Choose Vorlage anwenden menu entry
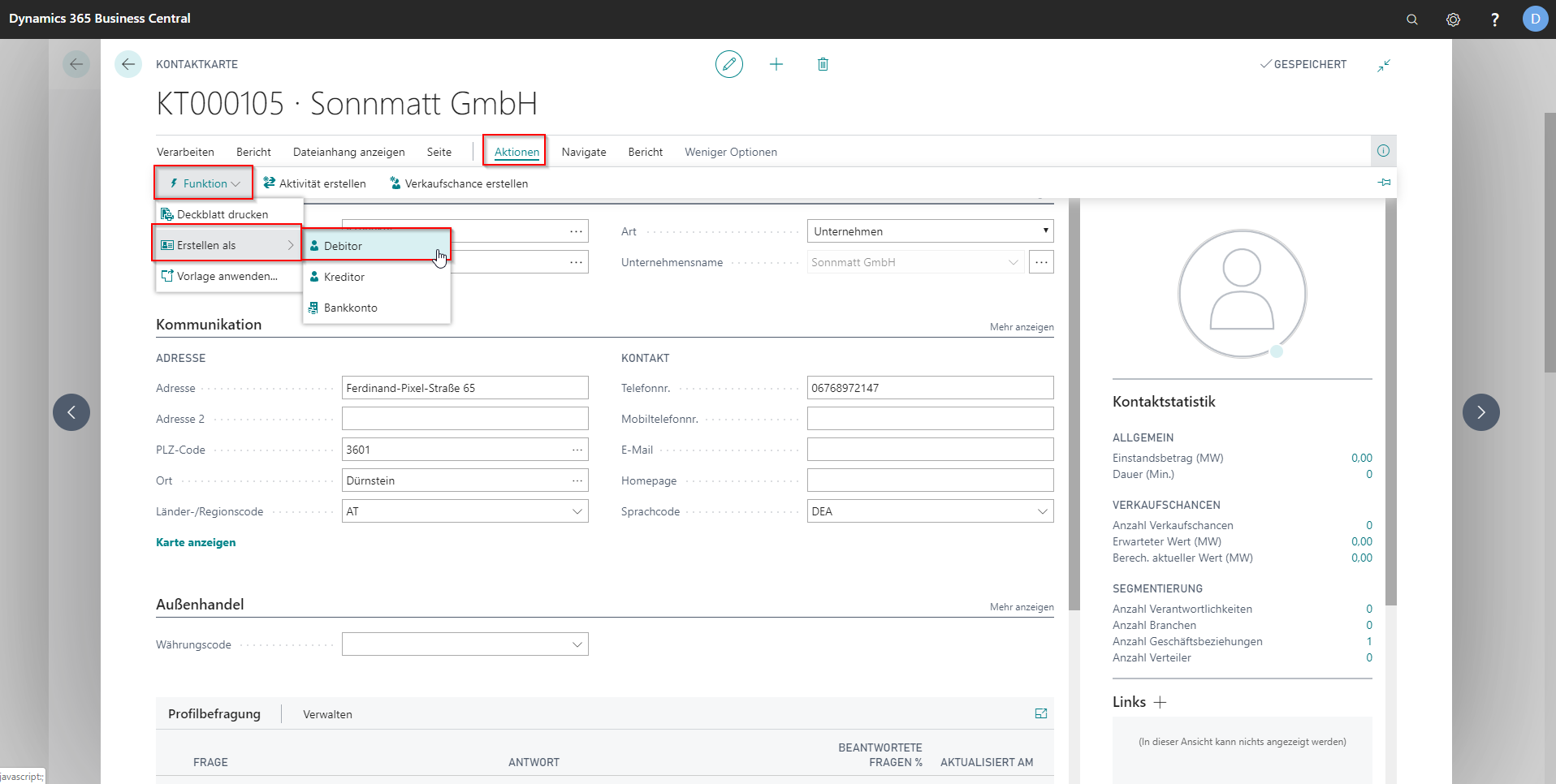1556x784 pixels. tap(227, 276)
